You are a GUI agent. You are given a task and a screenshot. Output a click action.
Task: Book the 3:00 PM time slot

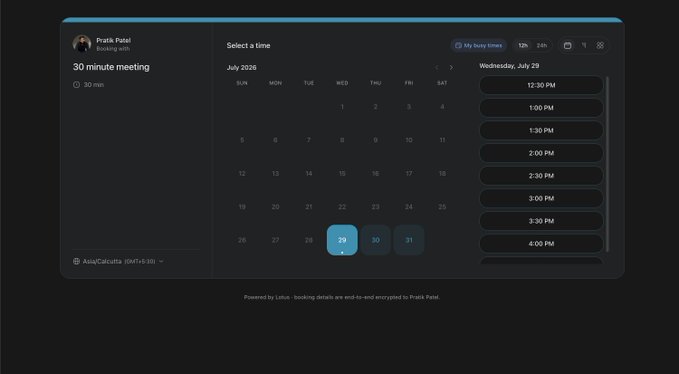tap(541, 198)
